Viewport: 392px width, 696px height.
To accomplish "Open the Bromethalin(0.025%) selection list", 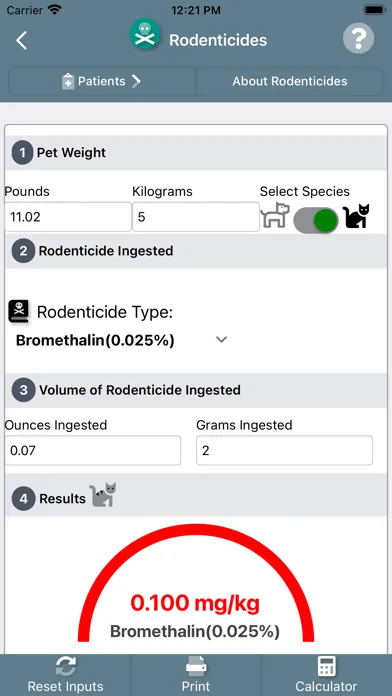I will (x=122, y=340).
